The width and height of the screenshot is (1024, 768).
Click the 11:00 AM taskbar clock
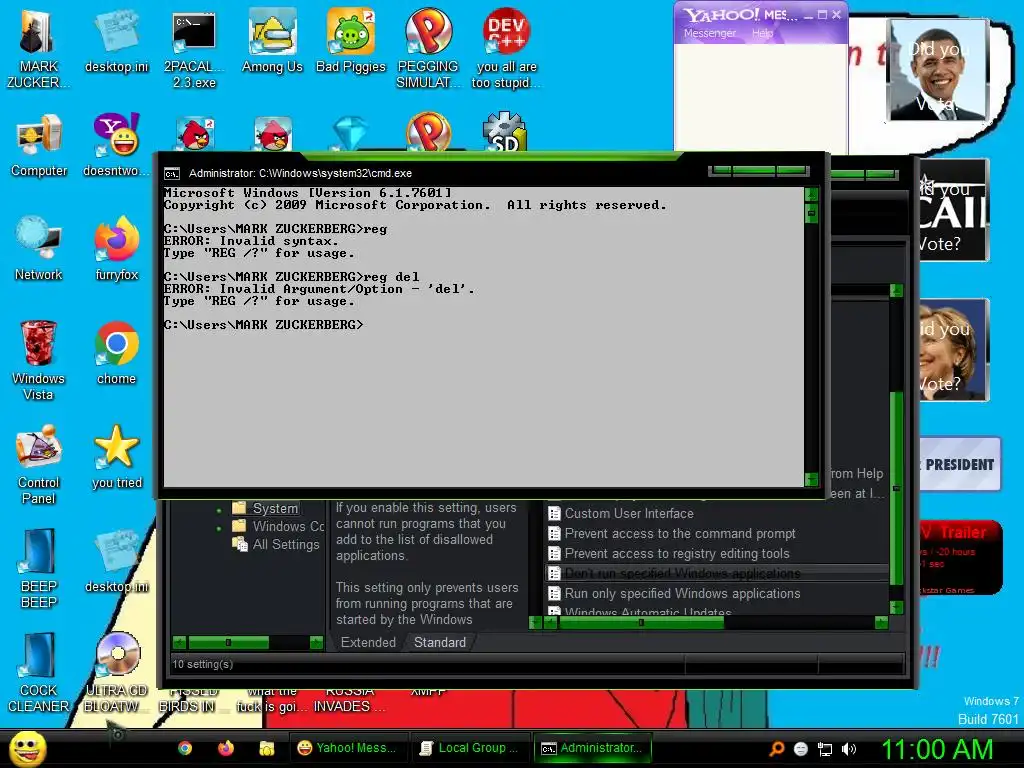[x=938, y=749]
